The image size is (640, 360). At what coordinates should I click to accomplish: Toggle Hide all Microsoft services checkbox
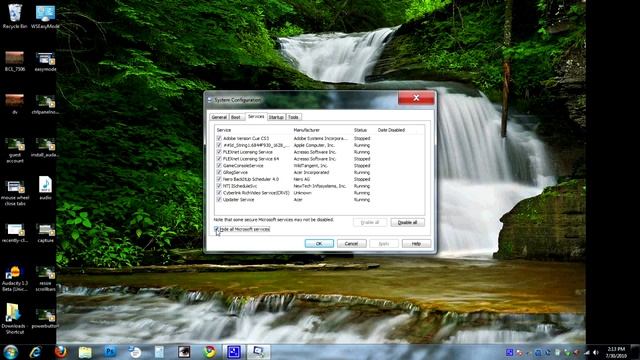pos(217,229)
